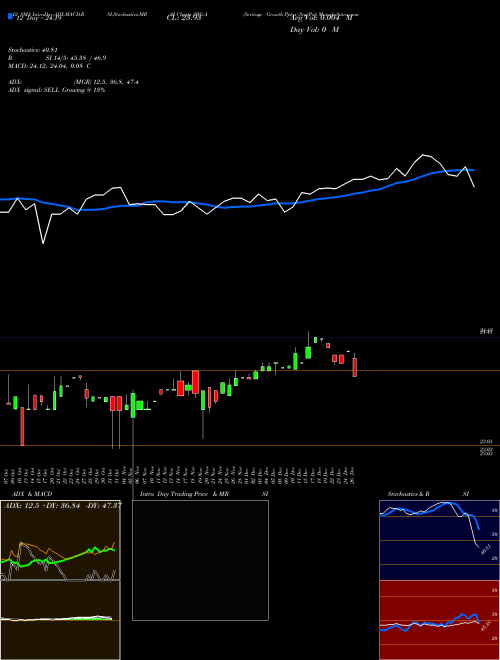Click the 'MACD: 24.12, 24.04, 0.08' line

(x=46, y=66)
